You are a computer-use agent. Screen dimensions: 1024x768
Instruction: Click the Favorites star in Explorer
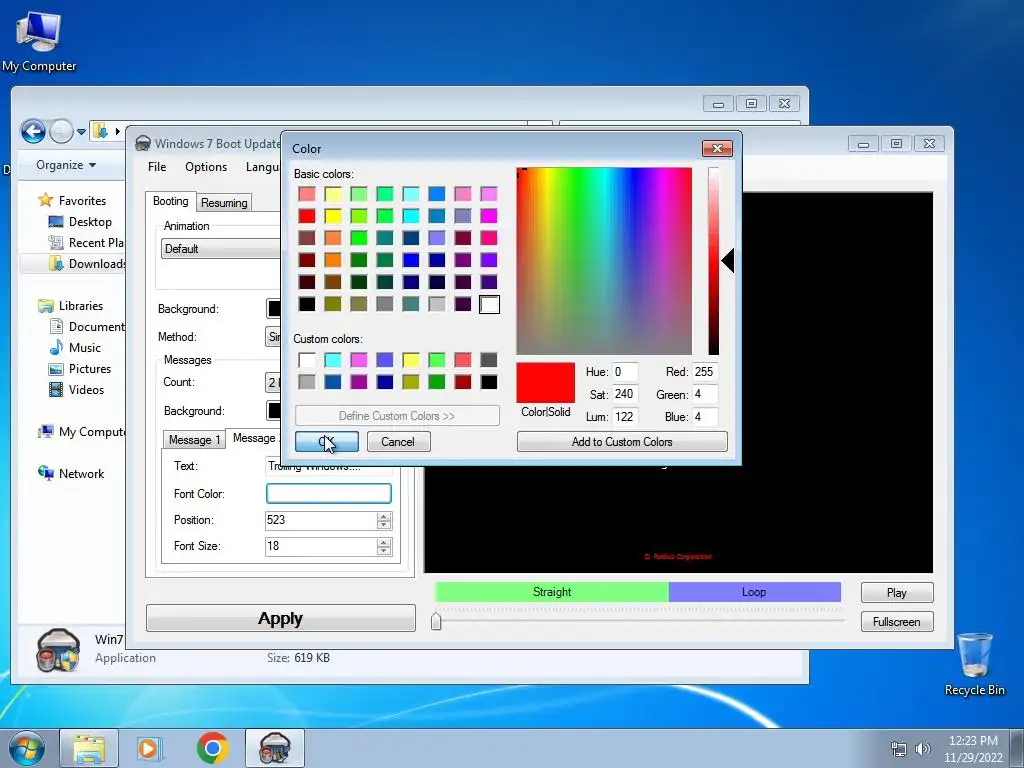[45, 200]
